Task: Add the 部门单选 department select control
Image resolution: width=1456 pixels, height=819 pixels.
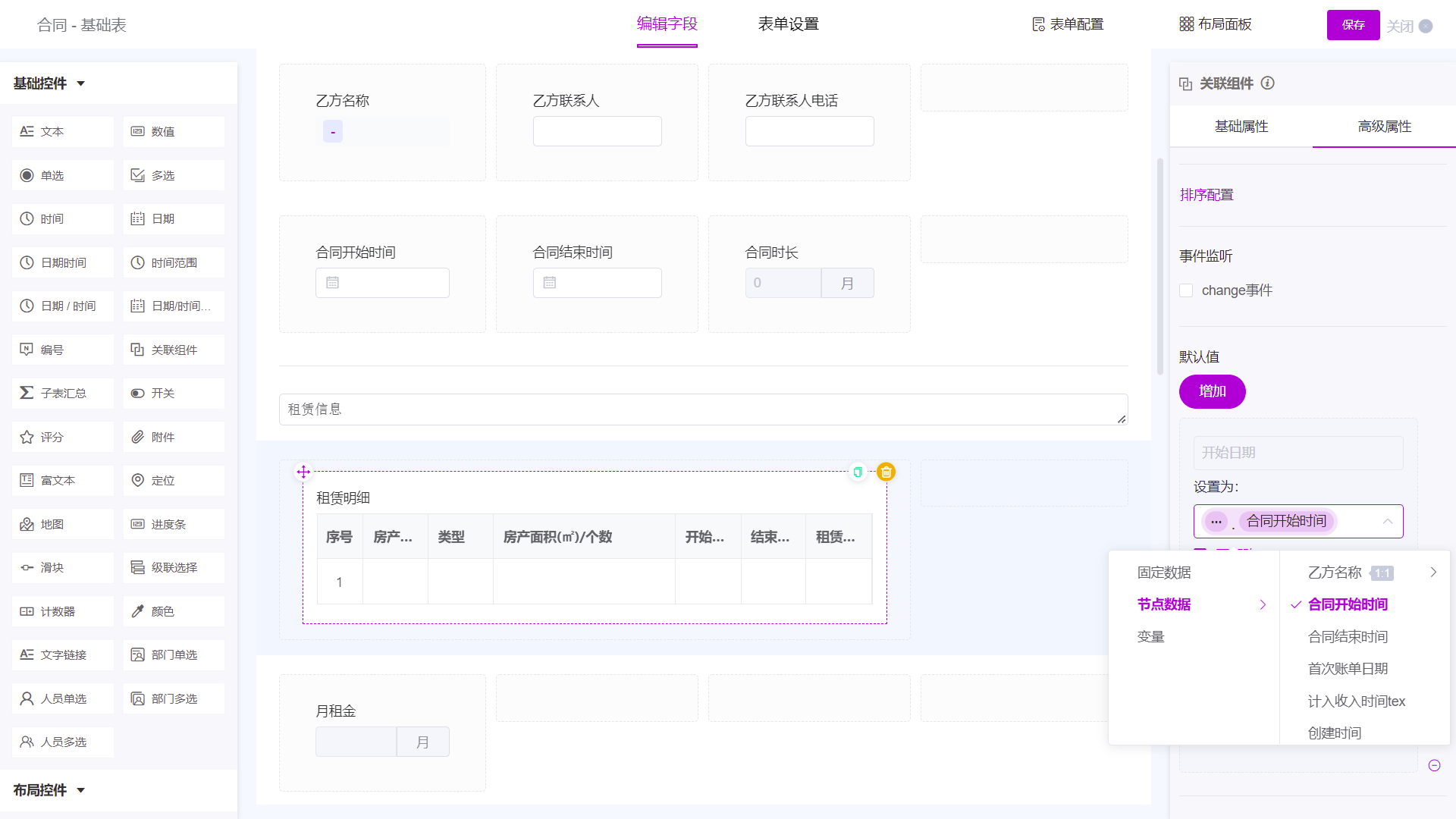Action: [174, 655]
